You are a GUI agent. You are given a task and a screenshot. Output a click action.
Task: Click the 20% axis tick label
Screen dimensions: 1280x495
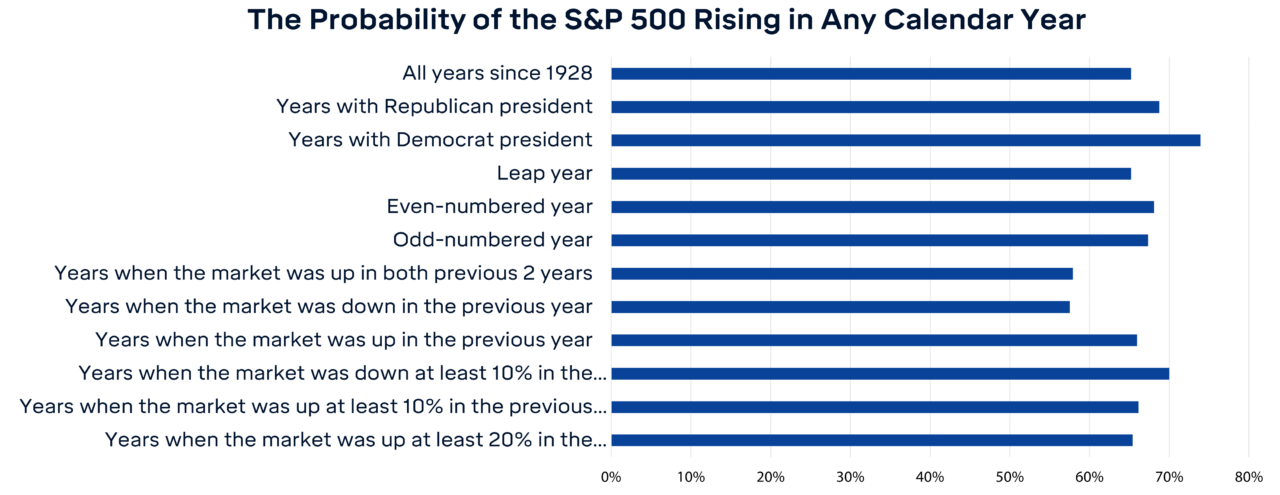coord(770,477)
